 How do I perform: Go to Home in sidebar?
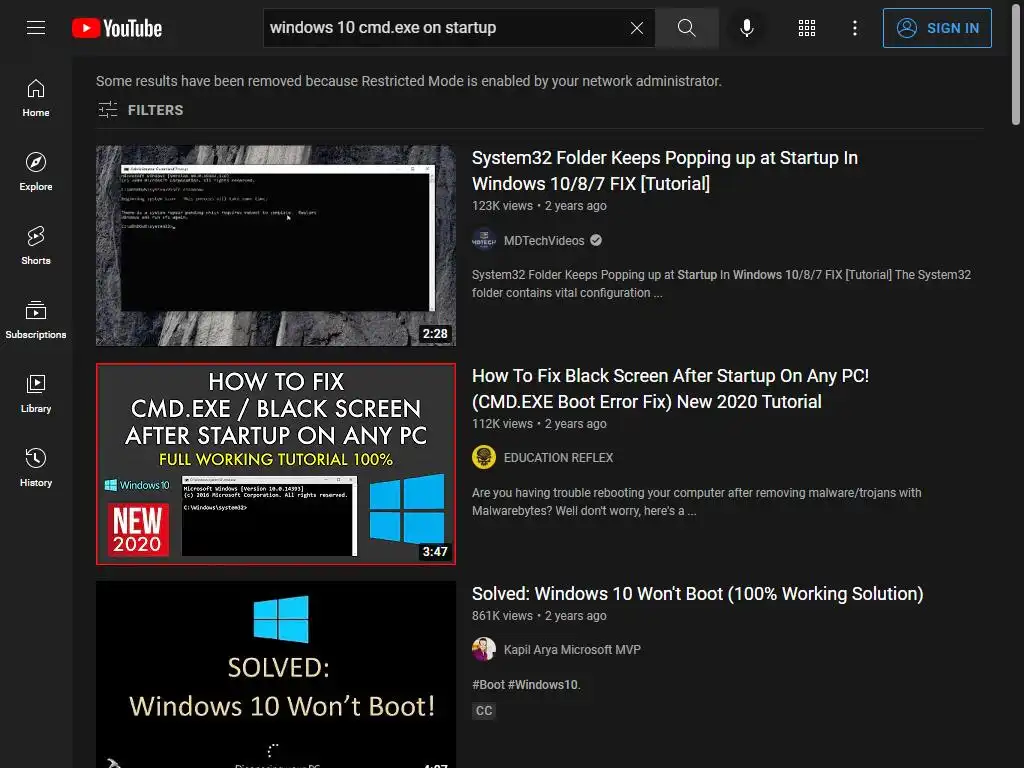pyautogui.click(x=36, y=98)
